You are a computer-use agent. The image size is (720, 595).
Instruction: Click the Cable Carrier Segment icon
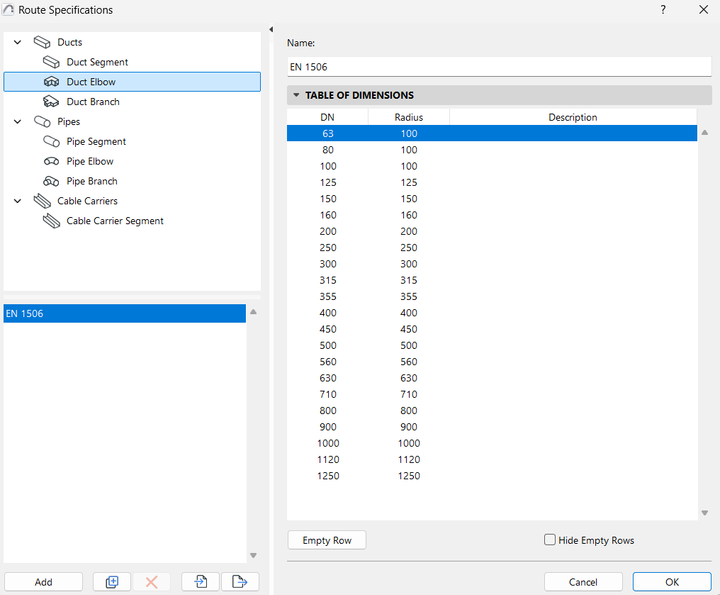[51, 221]
